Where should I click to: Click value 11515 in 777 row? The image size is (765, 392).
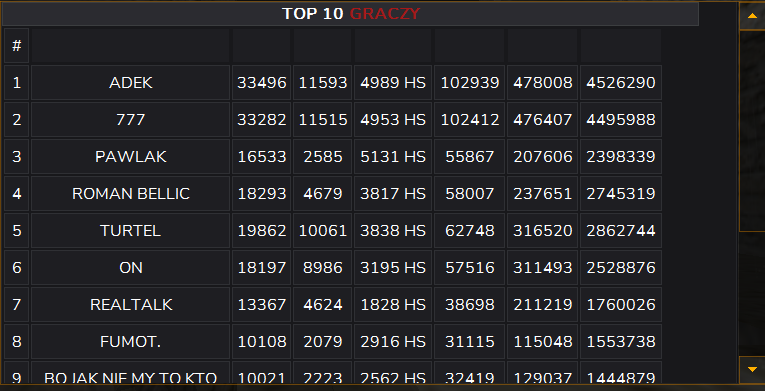(x=322, y=120)
